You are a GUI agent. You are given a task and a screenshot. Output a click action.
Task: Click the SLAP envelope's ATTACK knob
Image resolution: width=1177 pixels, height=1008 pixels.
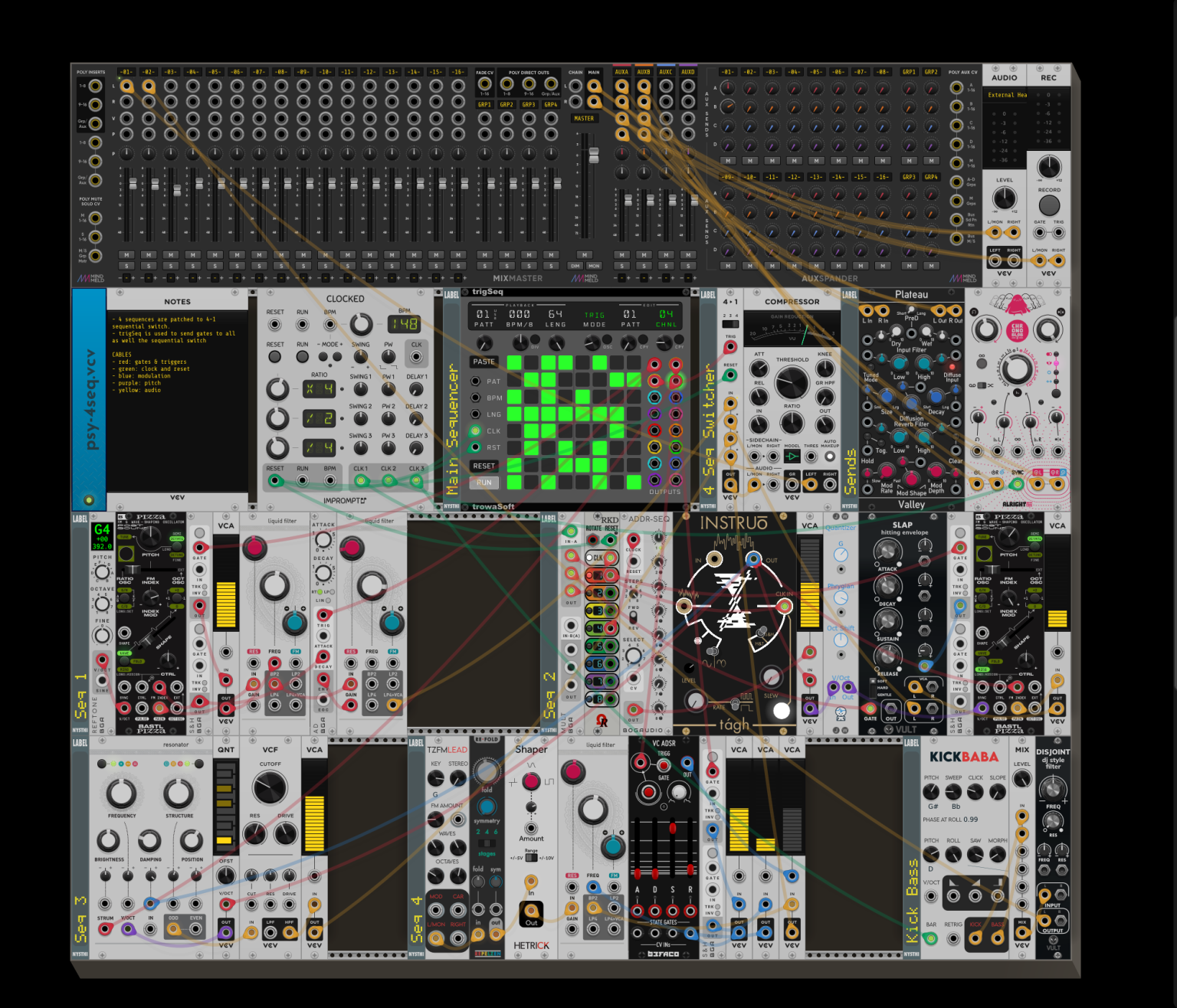[887, 551]
